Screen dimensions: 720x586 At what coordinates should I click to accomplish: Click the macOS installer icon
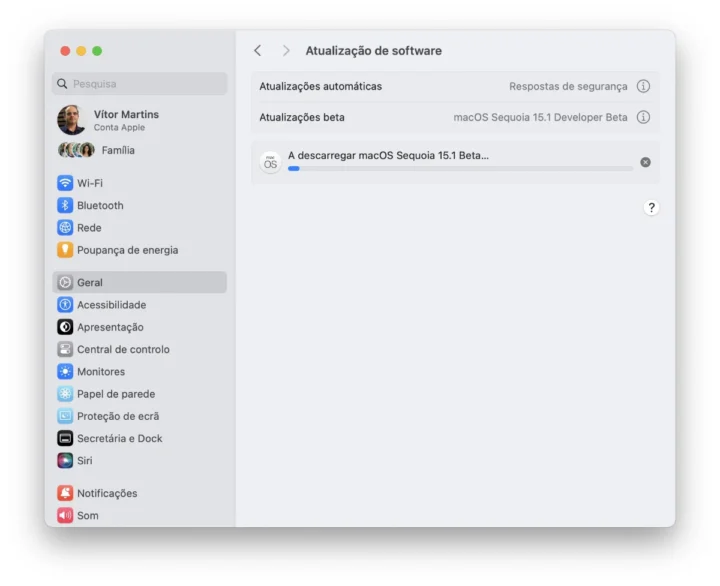pyautogui.click(x=270, y=163)
